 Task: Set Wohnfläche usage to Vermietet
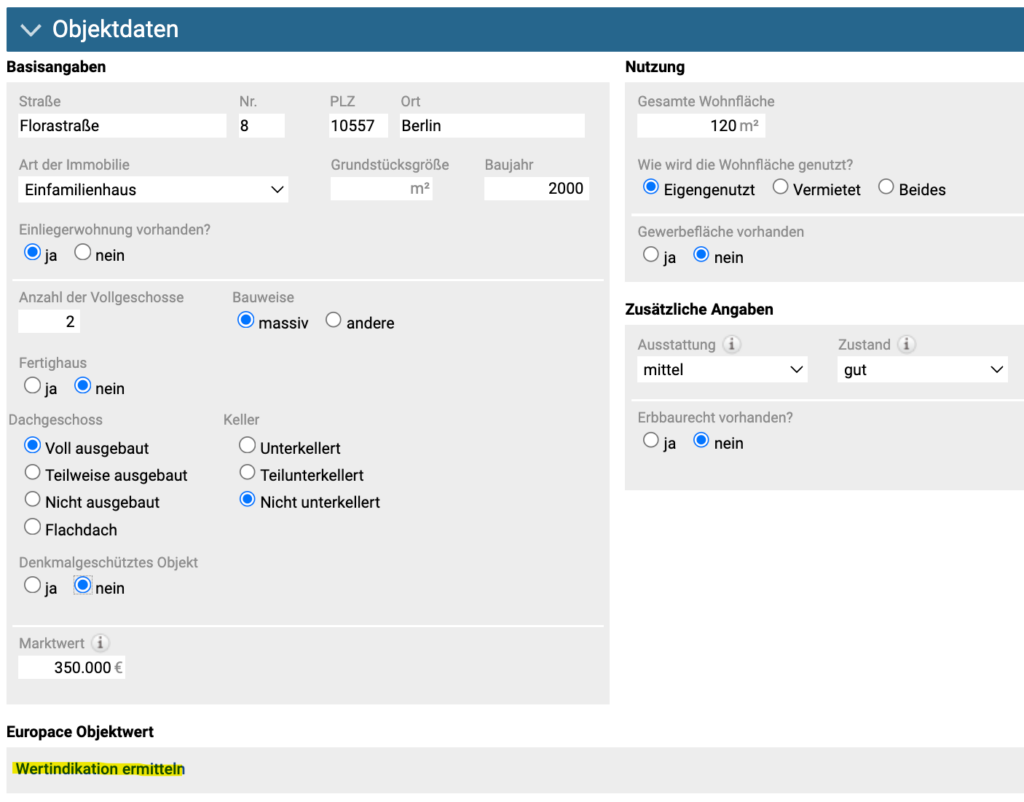pyautogui.click(x=781, y=188)
